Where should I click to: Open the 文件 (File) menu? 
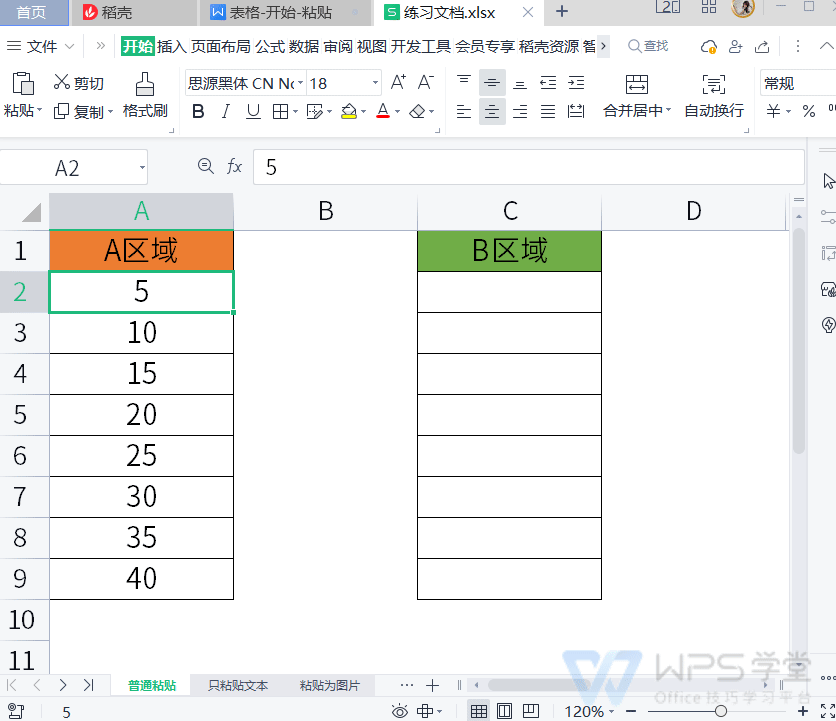40,46
